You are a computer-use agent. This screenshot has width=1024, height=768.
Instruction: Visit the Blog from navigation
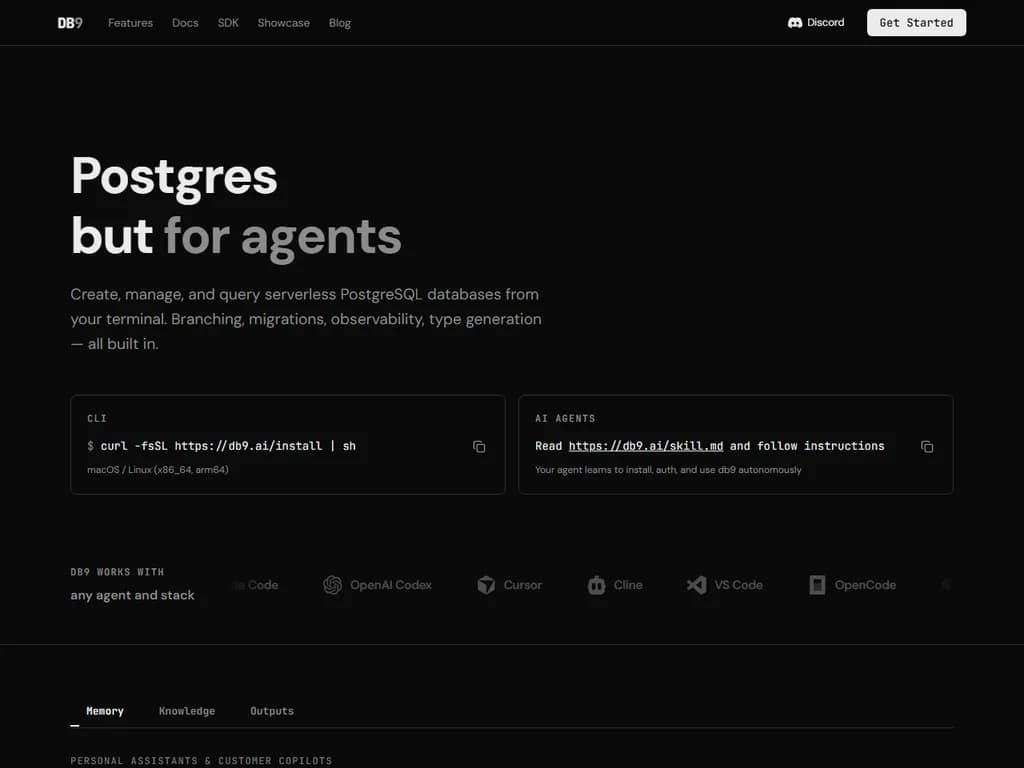340,23
